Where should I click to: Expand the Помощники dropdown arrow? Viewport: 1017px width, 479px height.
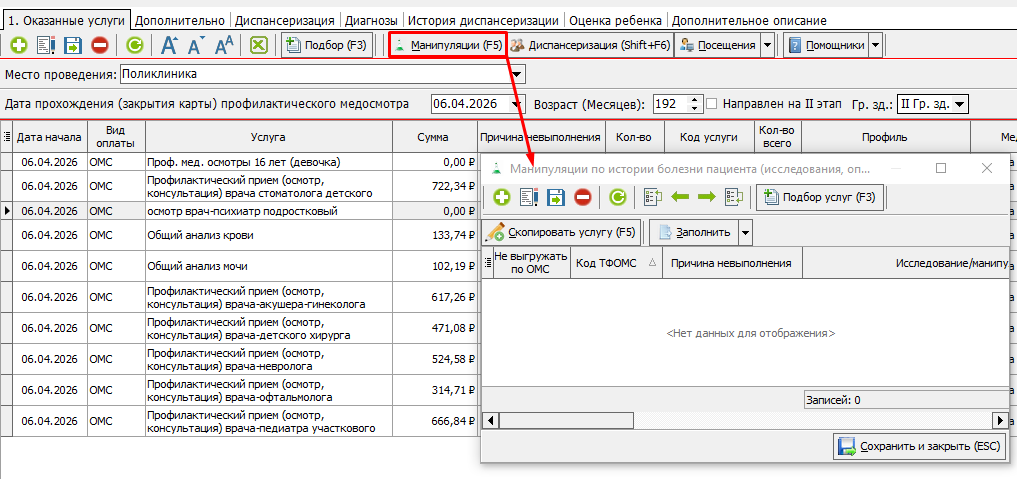[x=875, y=45]
